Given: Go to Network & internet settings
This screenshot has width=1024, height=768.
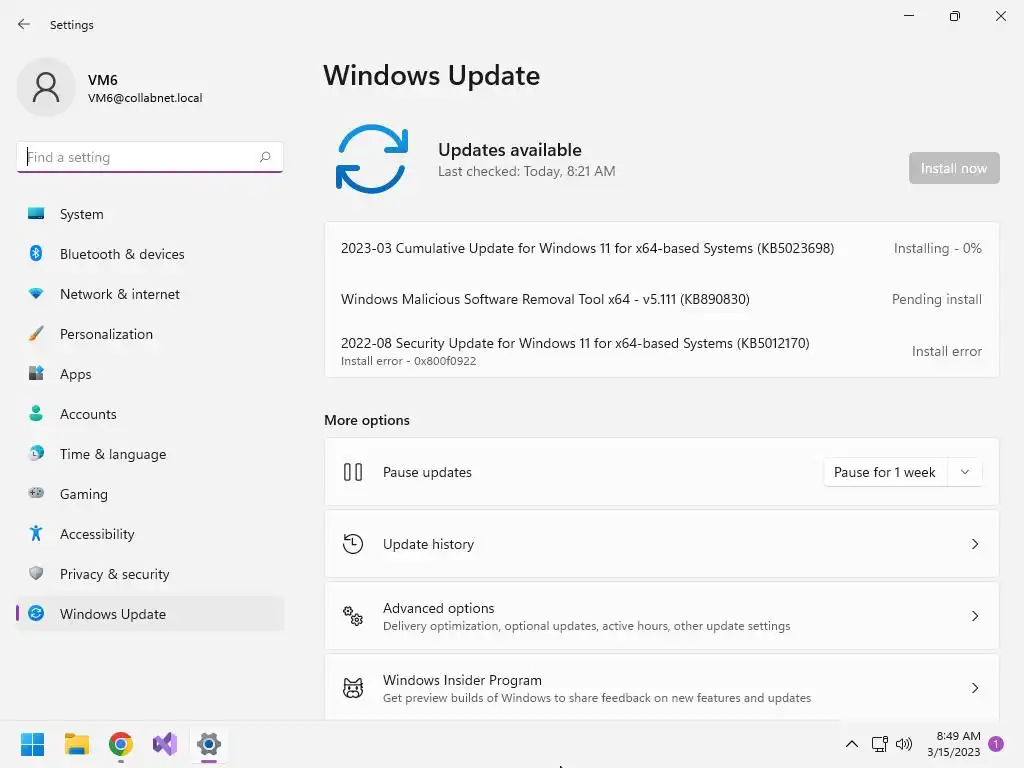Looking at the screenshot, I should coord(150,294).
